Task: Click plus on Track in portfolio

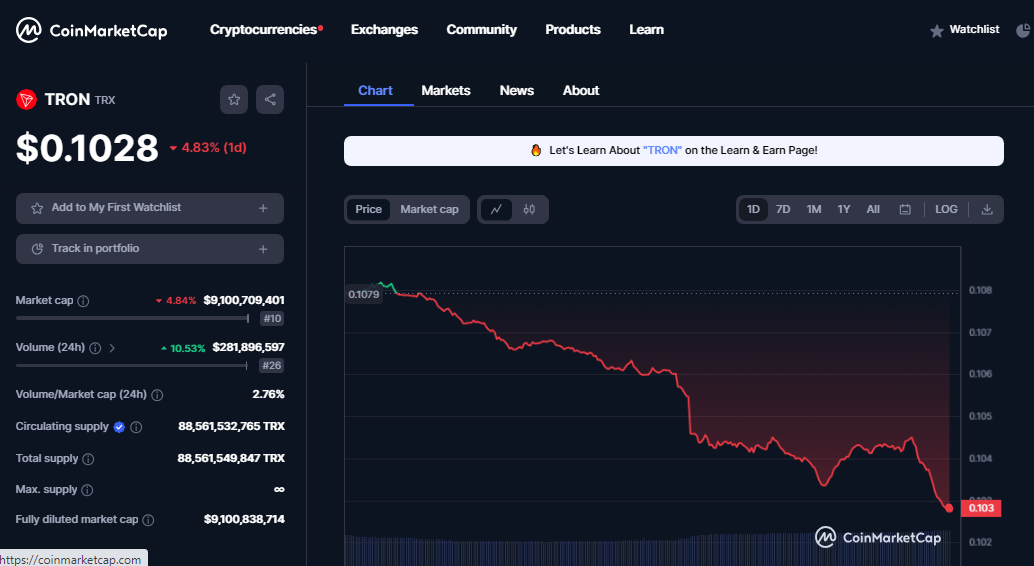Action: 263,249
